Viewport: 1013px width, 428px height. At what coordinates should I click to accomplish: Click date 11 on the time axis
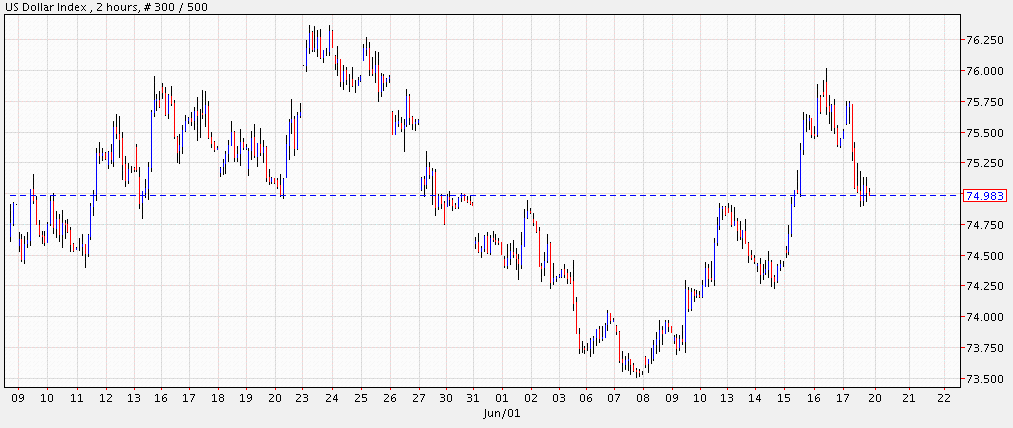[x=76, y=398]
